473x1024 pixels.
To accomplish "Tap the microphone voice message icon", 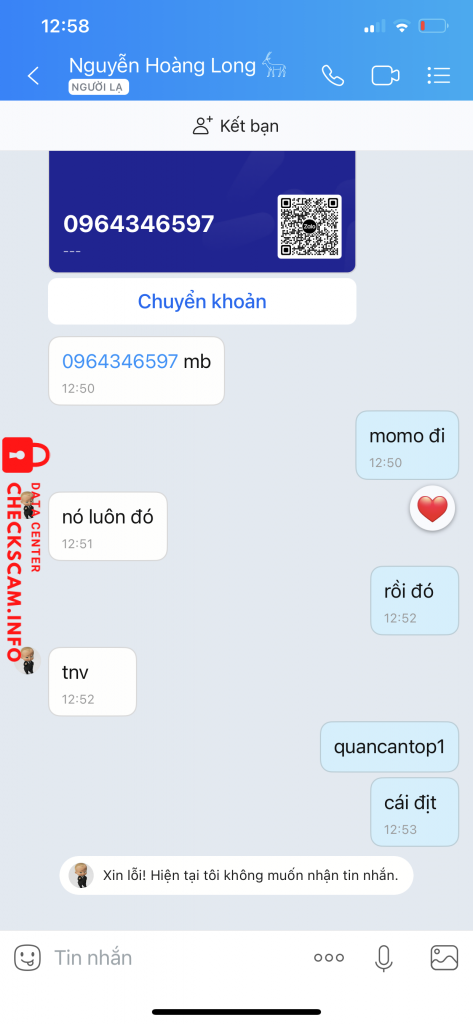I will (x=383, y=957).
